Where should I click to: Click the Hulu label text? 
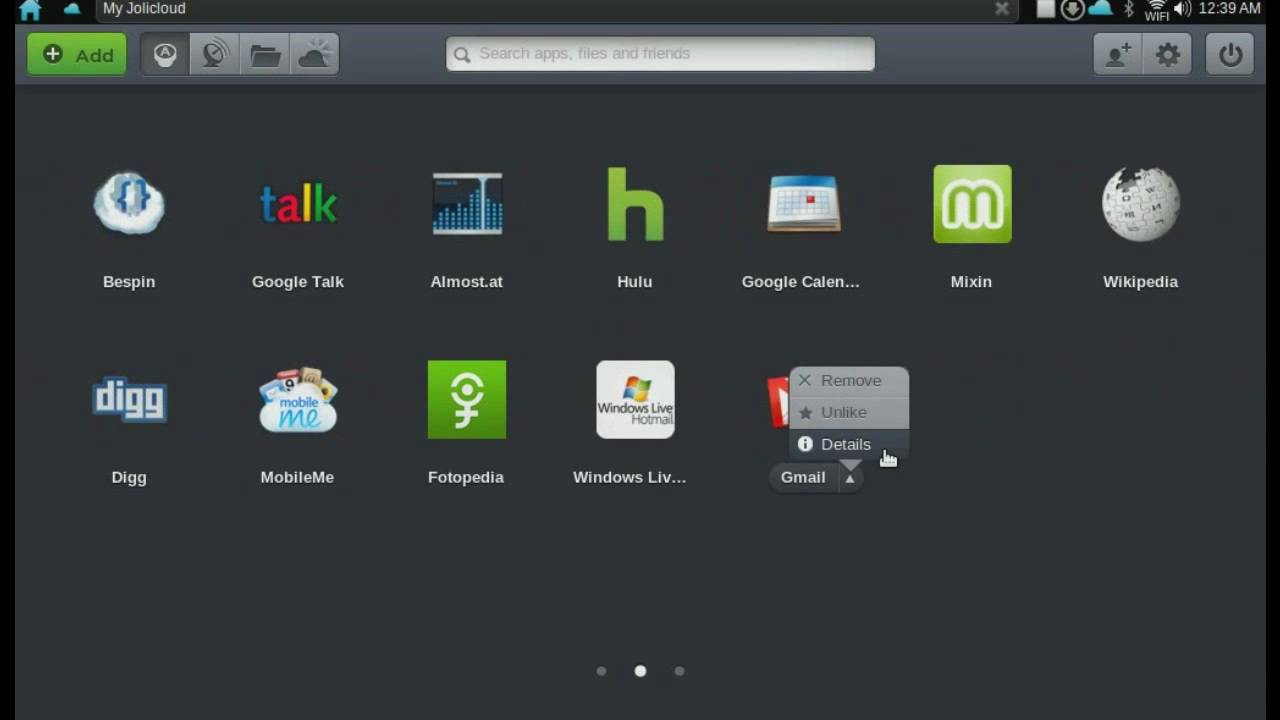pyautogui.click(x=635, y=282)
